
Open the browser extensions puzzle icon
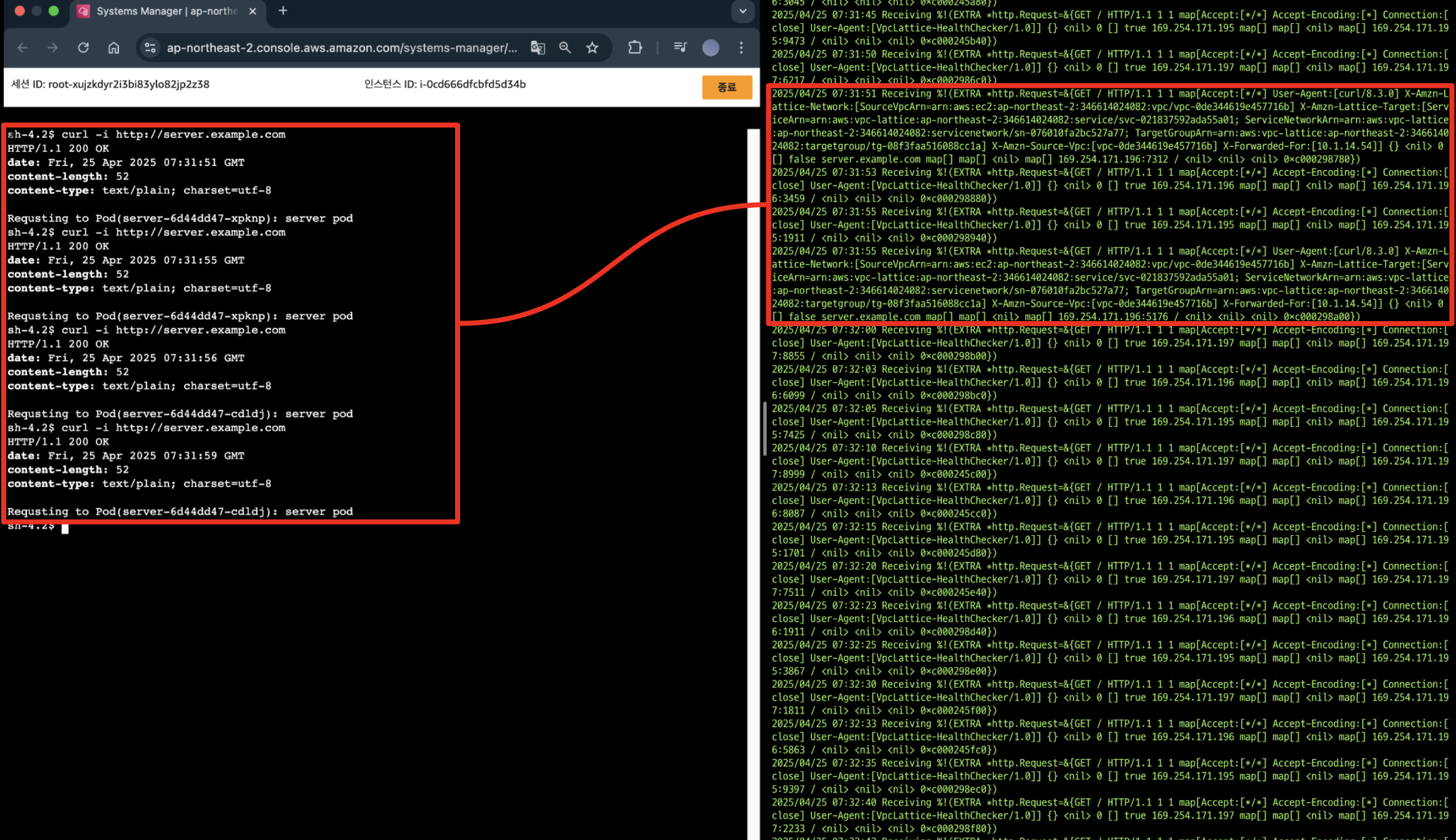(635, 48)
